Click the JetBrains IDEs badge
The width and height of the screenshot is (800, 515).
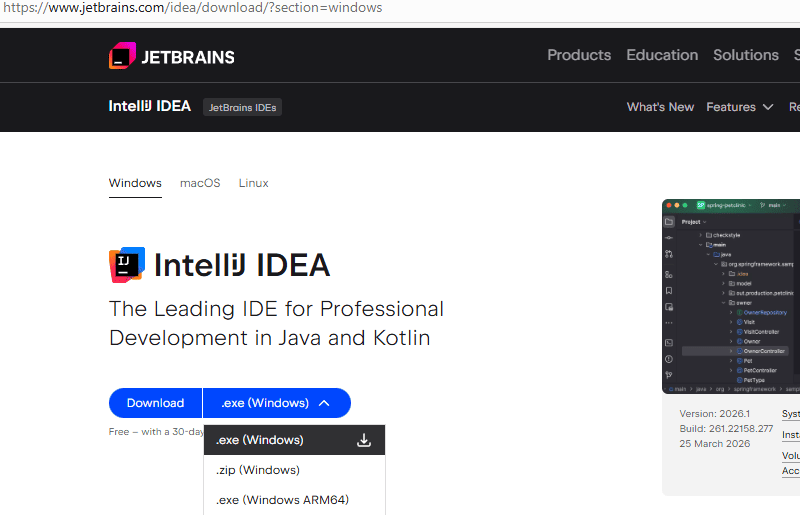(x=242, y=107)
